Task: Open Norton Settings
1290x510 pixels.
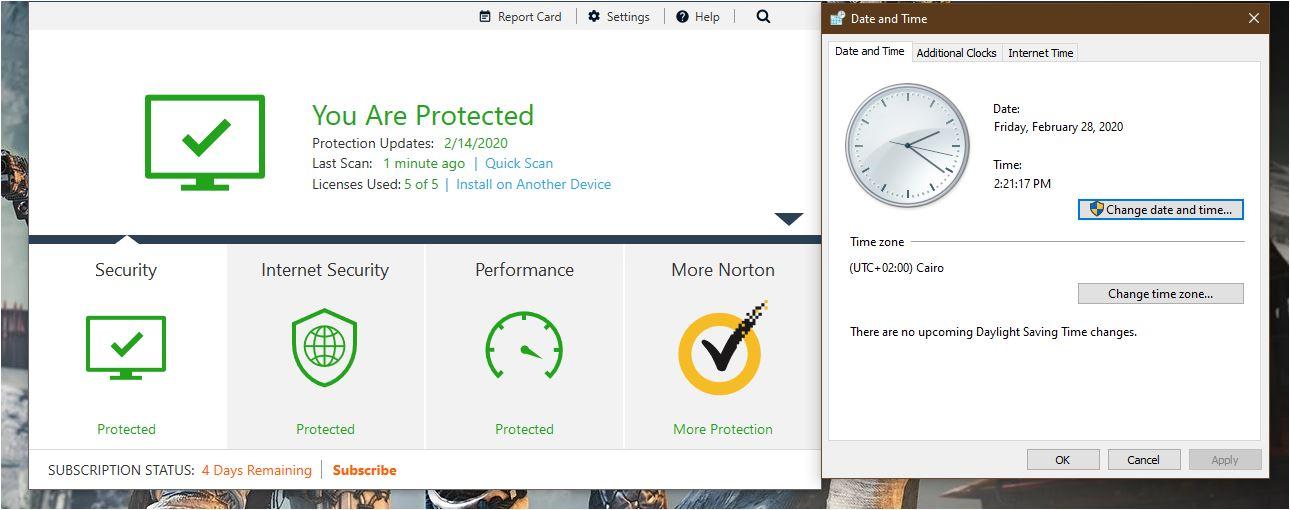Action: click(618, 16)
